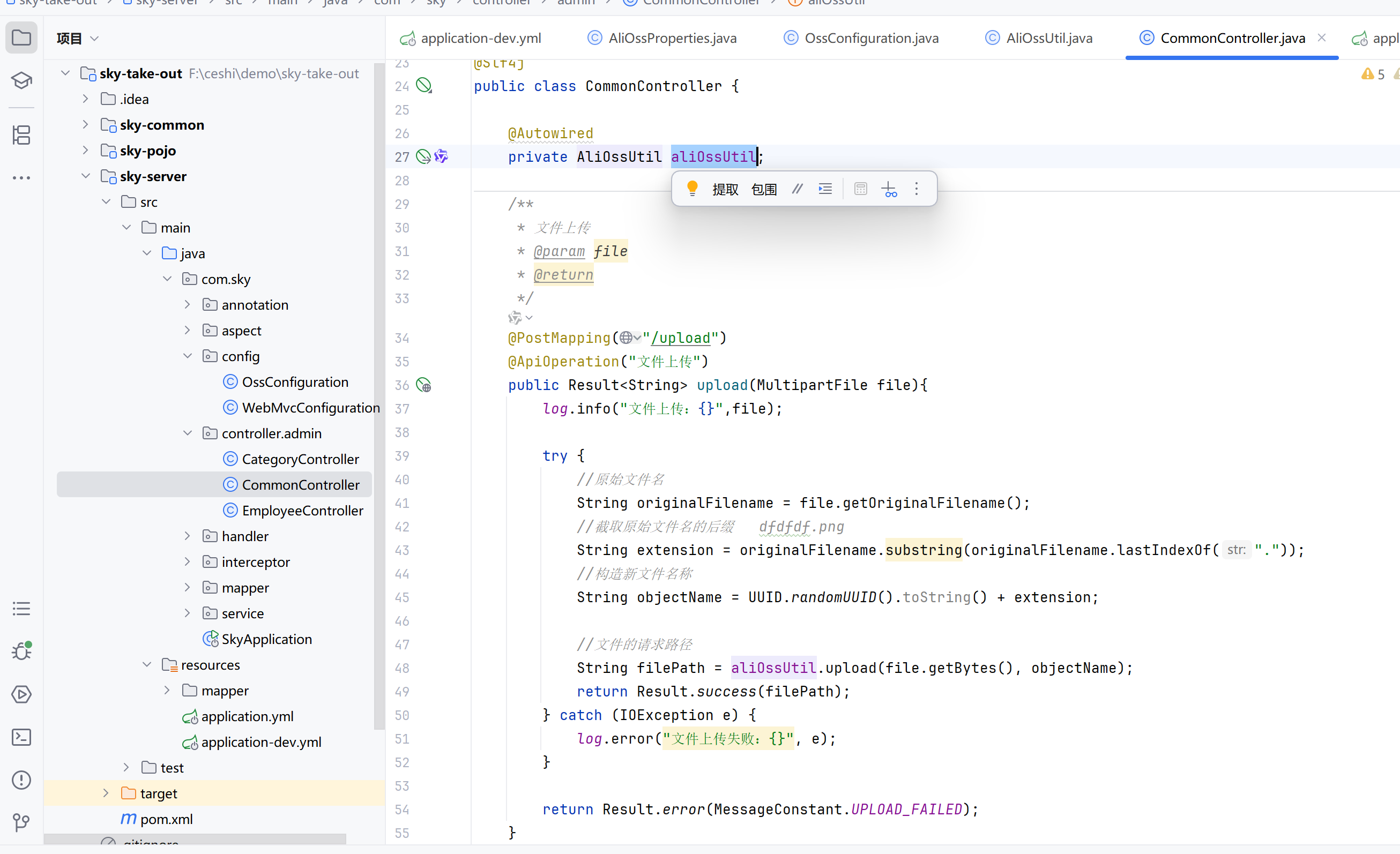
Task: Expand the sky-pojo module
Action: click(x=85, y=151)
